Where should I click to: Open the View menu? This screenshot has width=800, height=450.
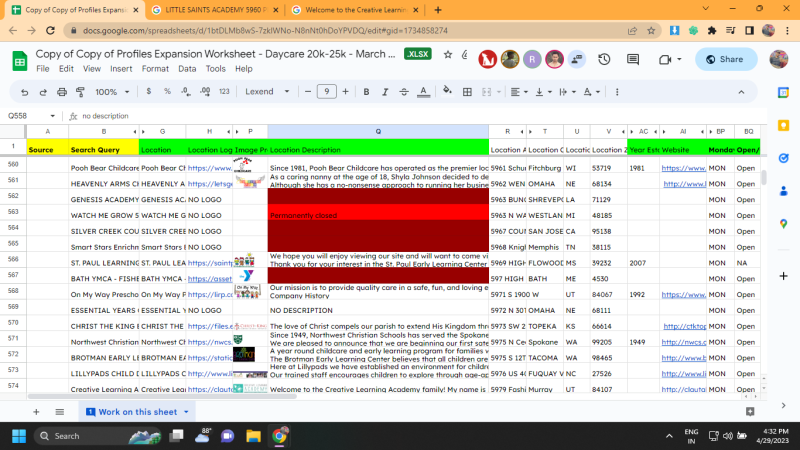[92, 68]
